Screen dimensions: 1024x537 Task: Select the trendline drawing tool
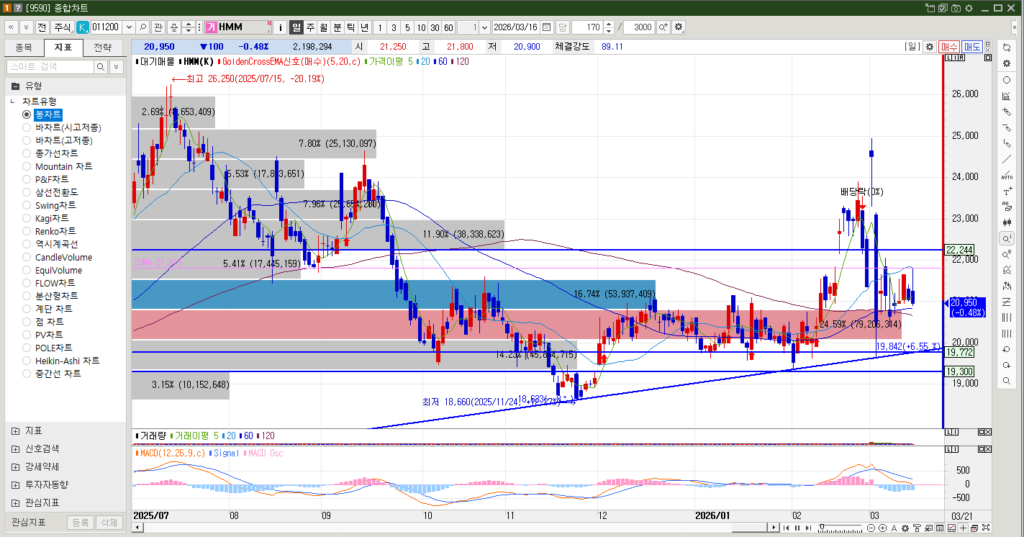click(1006, 159)
